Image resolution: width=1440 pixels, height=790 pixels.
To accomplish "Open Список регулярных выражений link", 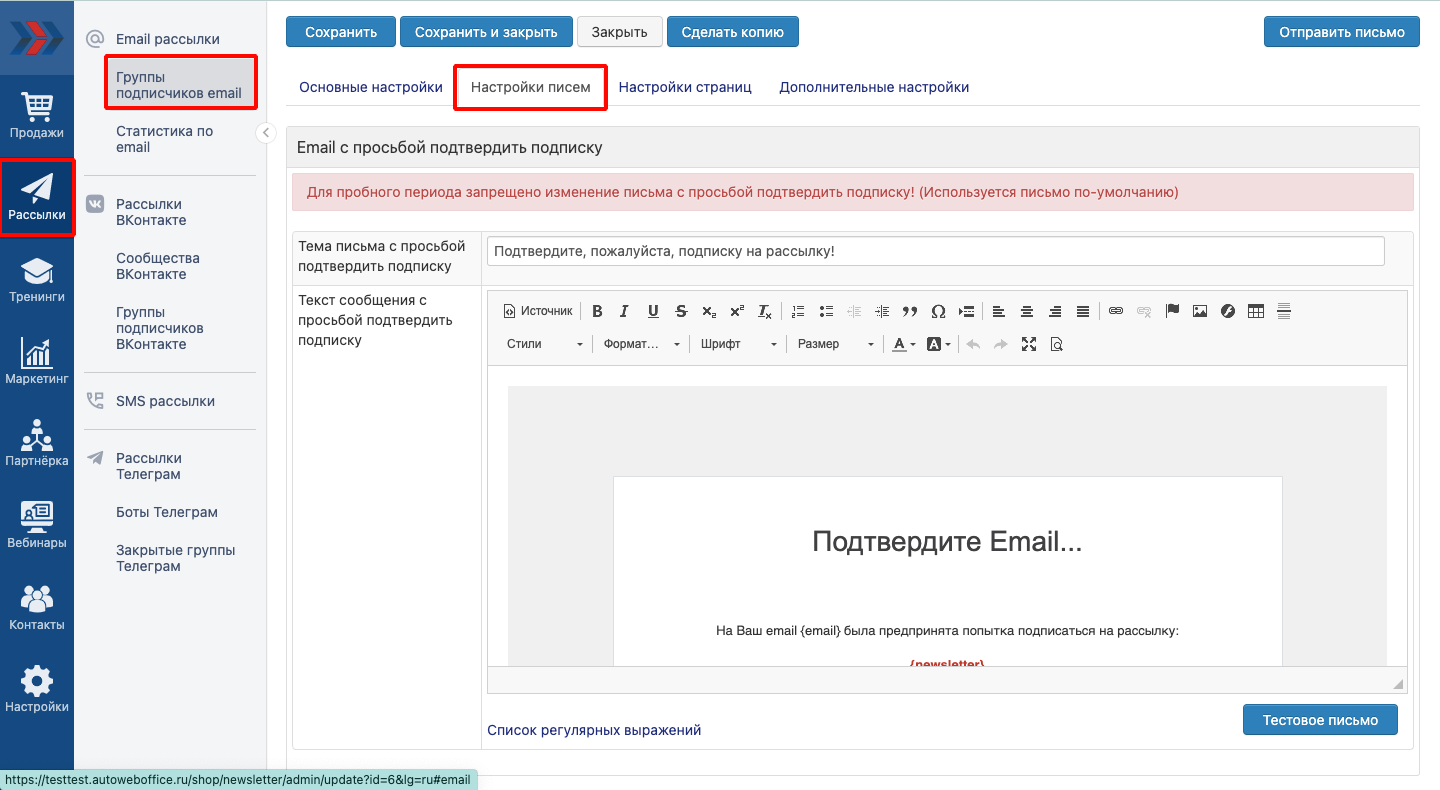I will coord(594,730).
